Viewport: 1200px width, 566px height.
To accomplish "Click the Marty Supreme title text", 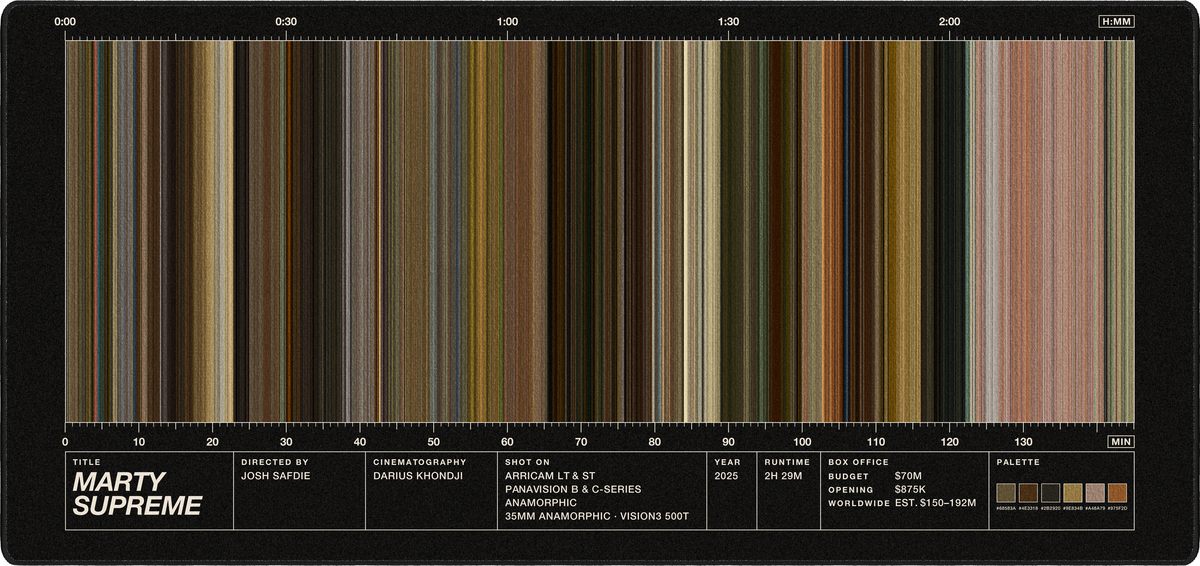I will (136, 494).
